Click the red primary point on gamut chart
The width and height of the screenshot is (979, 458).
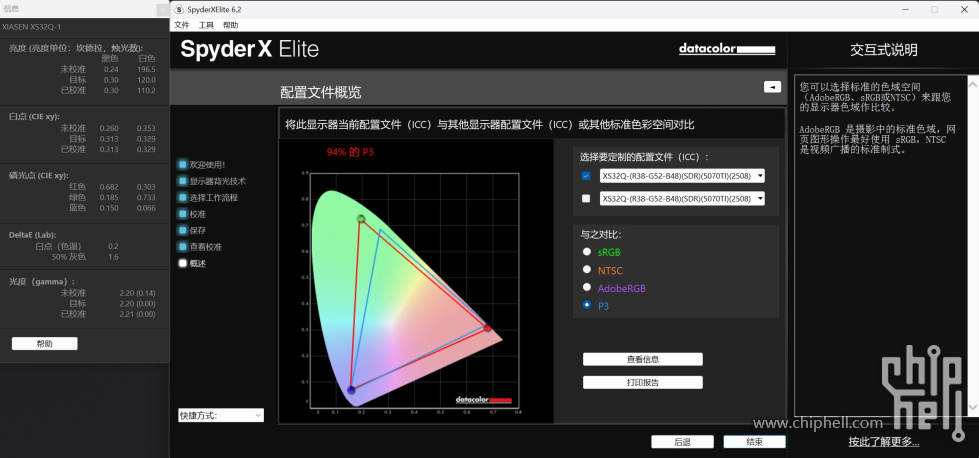point(487,328)
